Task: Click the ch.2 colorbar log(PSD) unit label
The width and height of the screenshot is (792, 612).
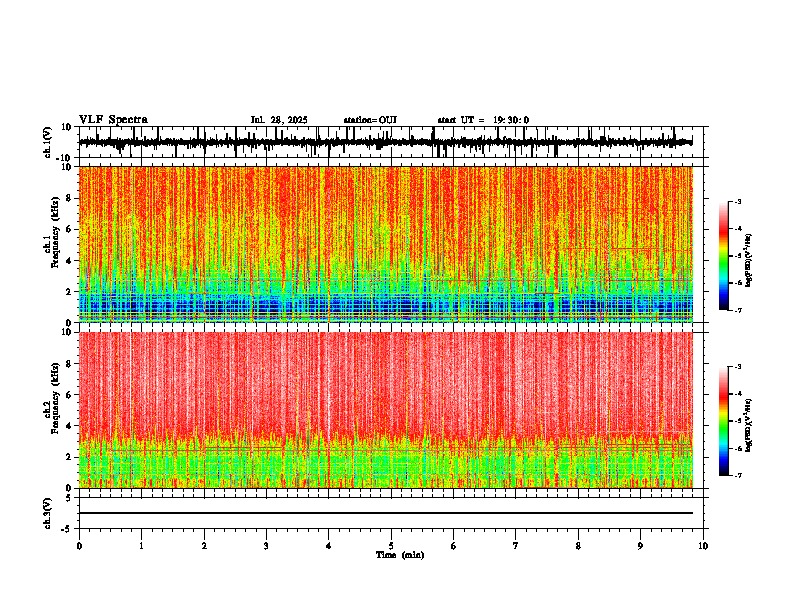Action: [x=748, y=426]
